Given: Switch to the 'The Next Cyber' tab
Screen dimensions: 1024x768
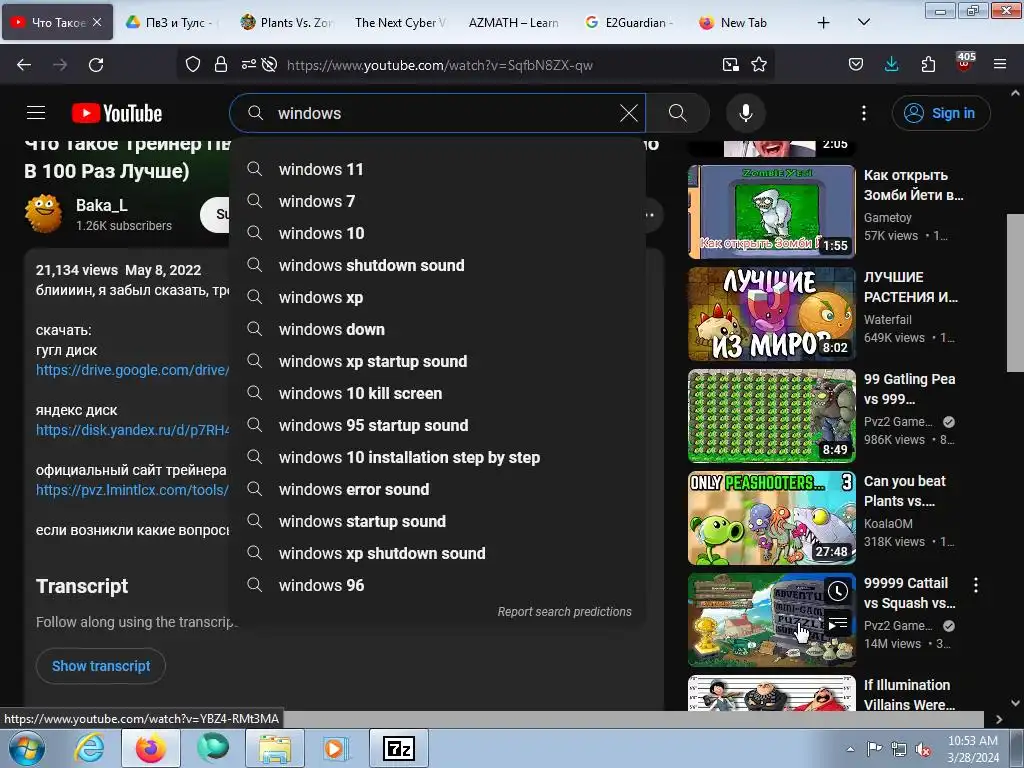Looking at the screenshot, I should point(400,22).
